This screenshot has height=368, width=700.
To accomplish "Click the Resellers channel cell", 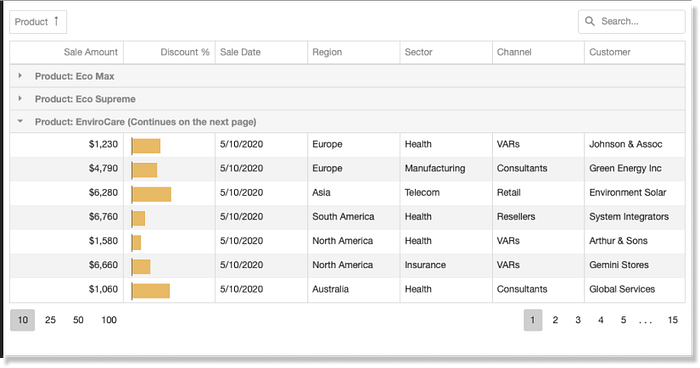I will click(538, 217).
